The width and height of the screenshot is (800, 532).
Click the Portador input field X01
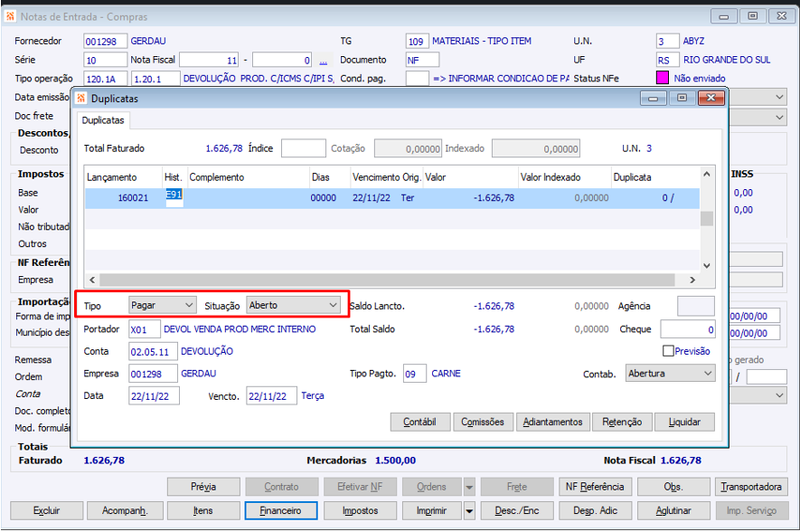(144, 330)
